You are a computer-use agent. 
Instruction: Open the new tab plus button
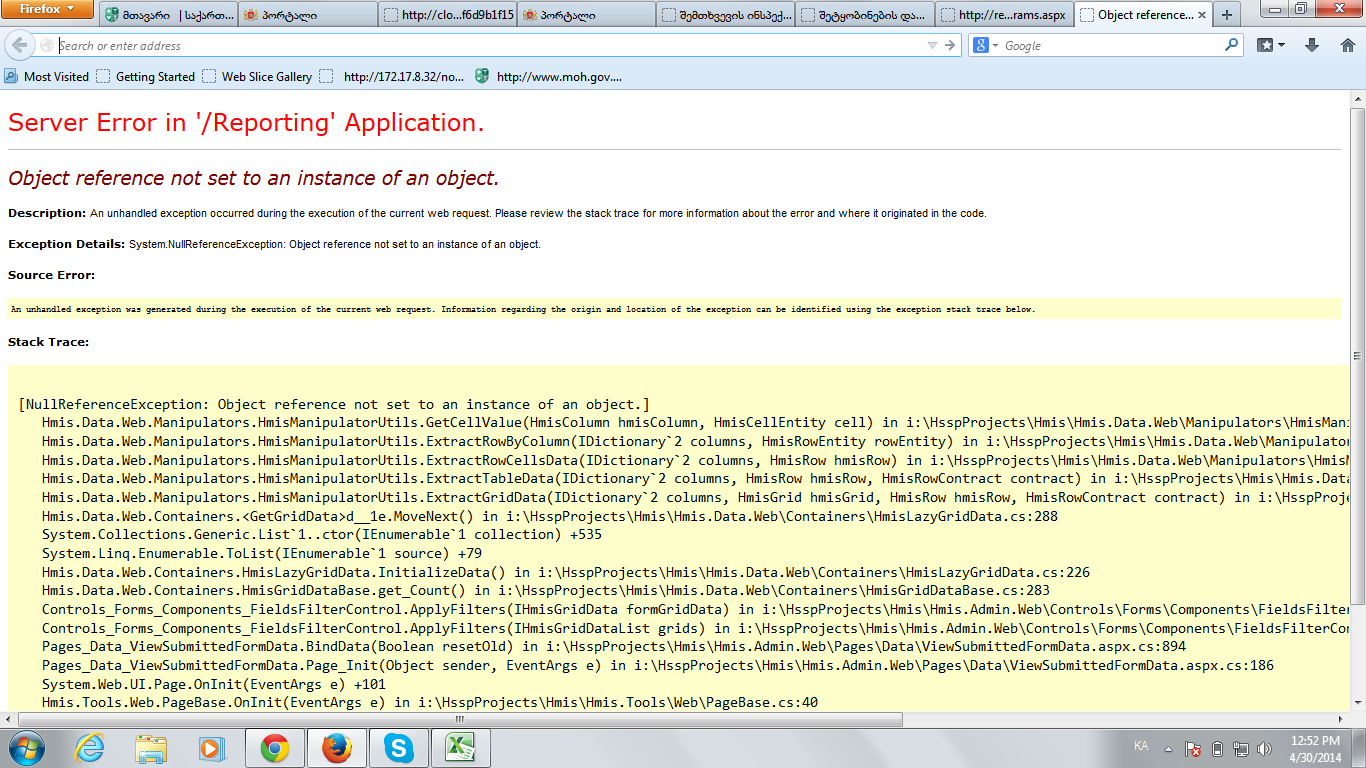[1227, 15]
